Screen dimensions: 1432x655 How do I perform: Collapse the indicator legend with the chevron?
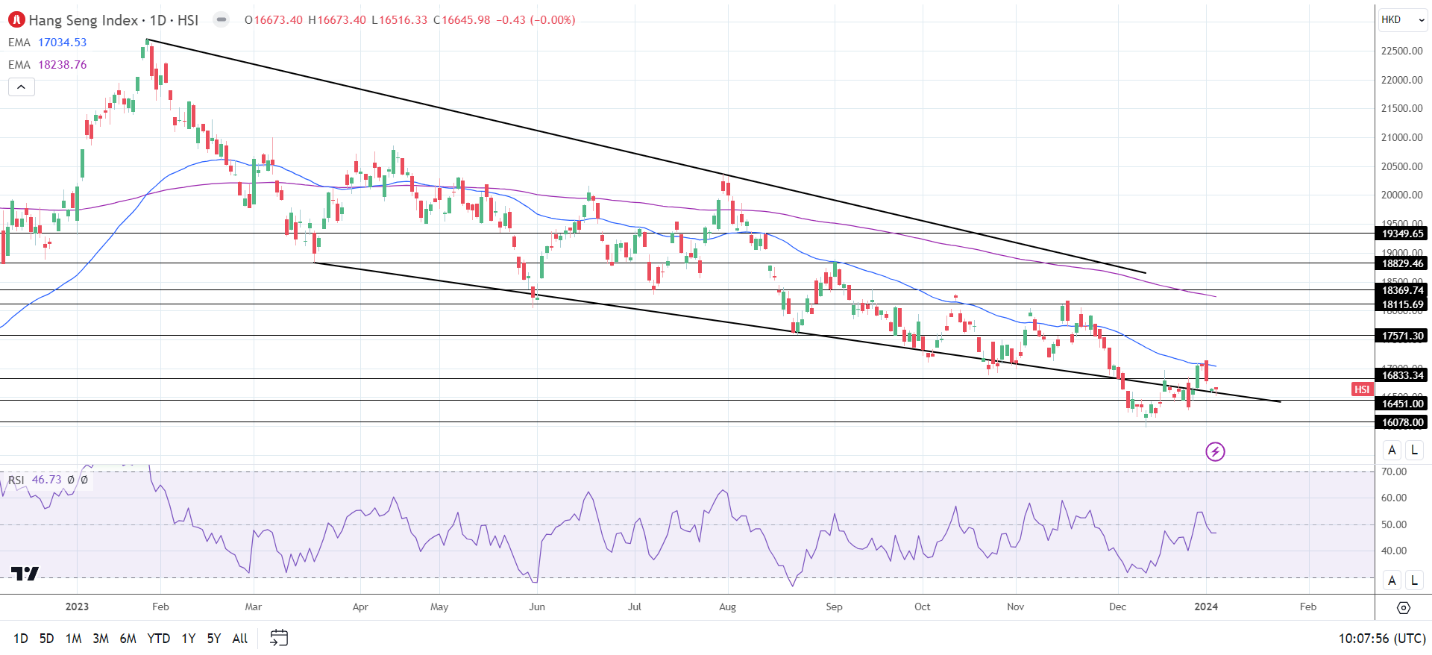(x=21, y=87)
